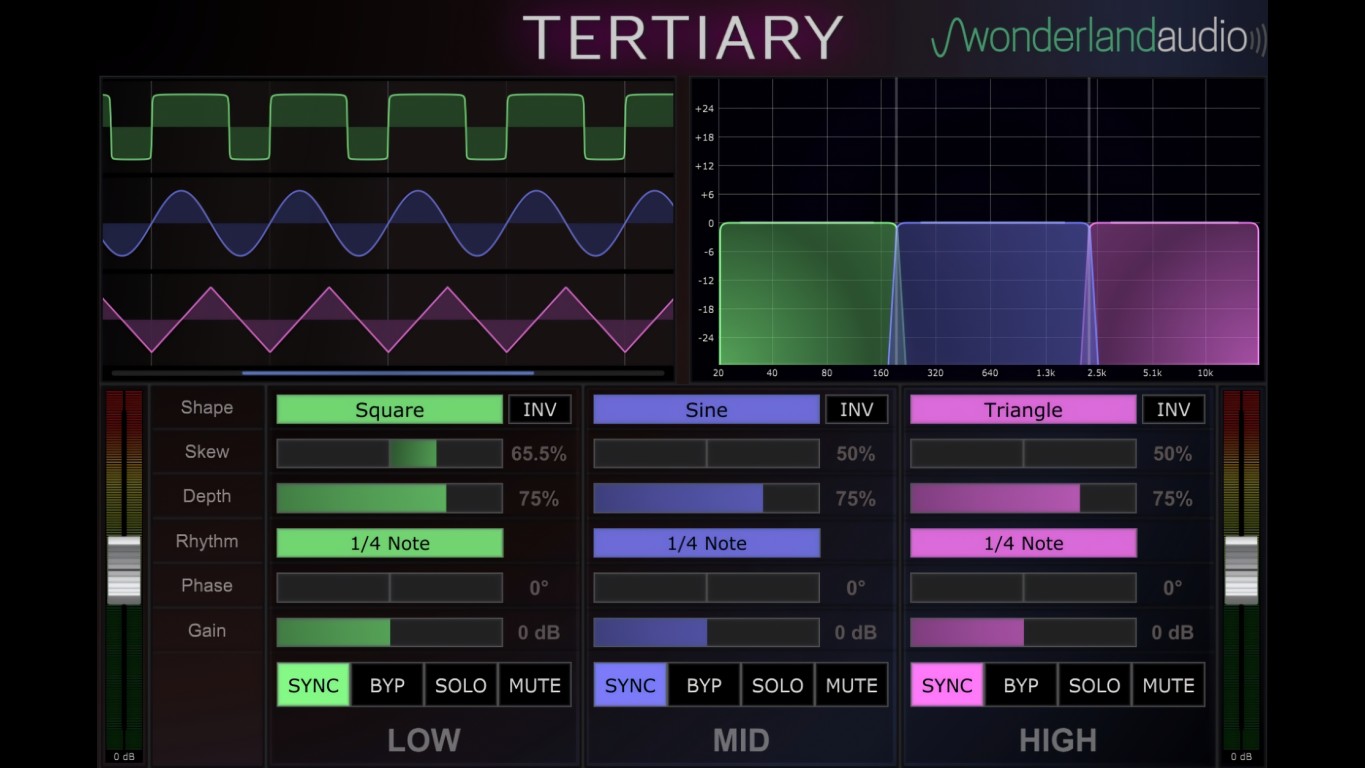Toggle INV for the Low band shape
Image resolution: width=1365 pixels, height=768 pixels.
point(540,410)
